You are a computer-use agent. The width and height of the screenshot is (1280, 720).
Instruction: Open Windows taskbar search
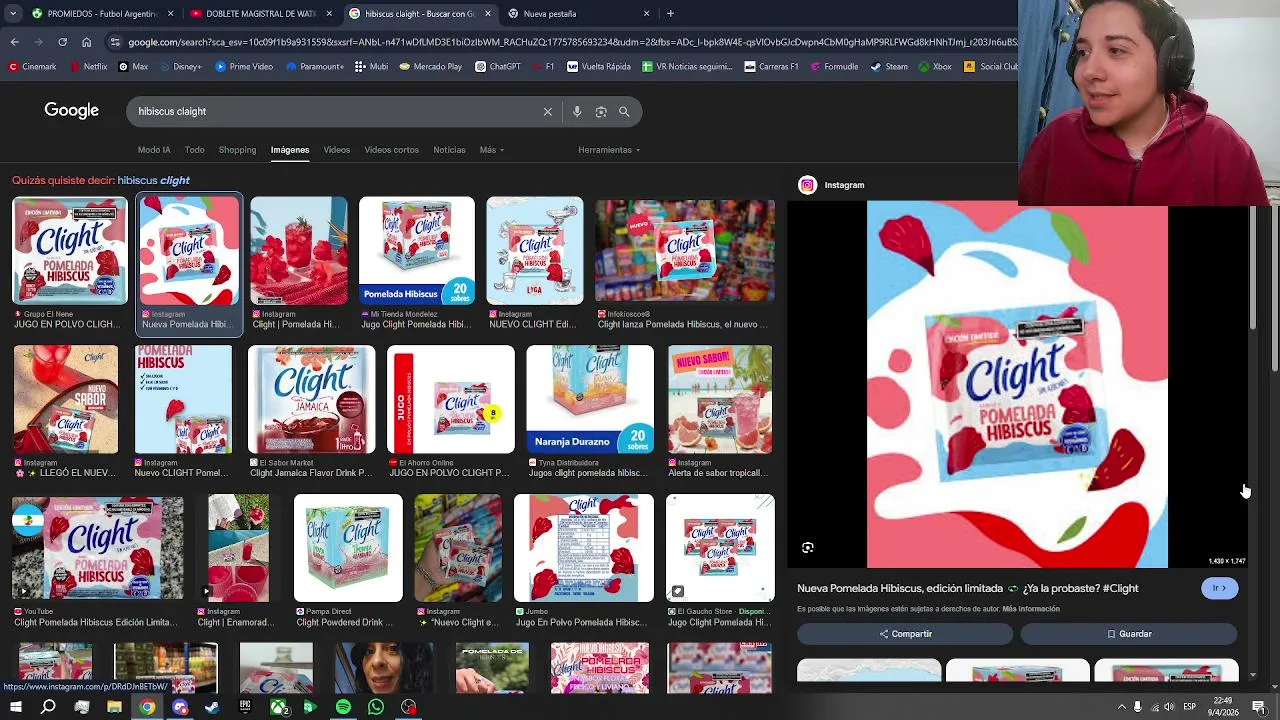(48, 707)
